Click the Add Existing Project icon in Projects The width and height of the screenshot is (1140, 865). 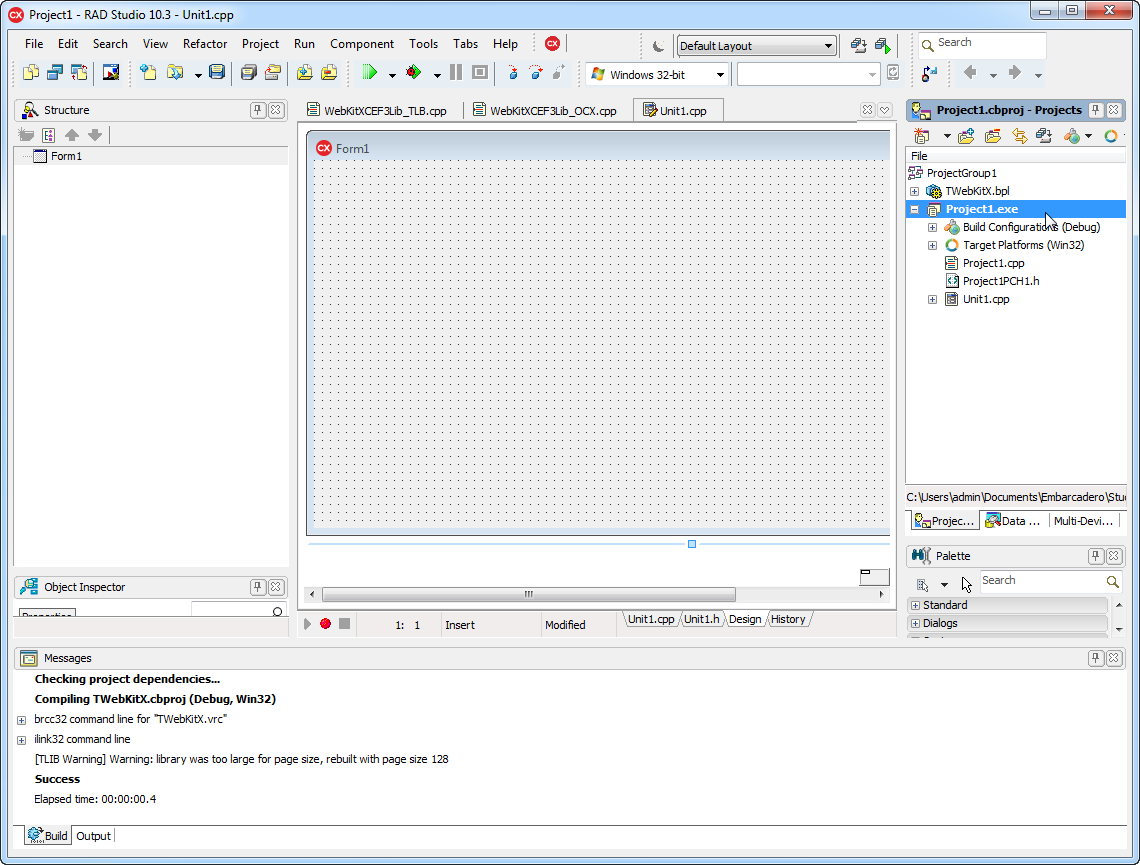[966, 136]
